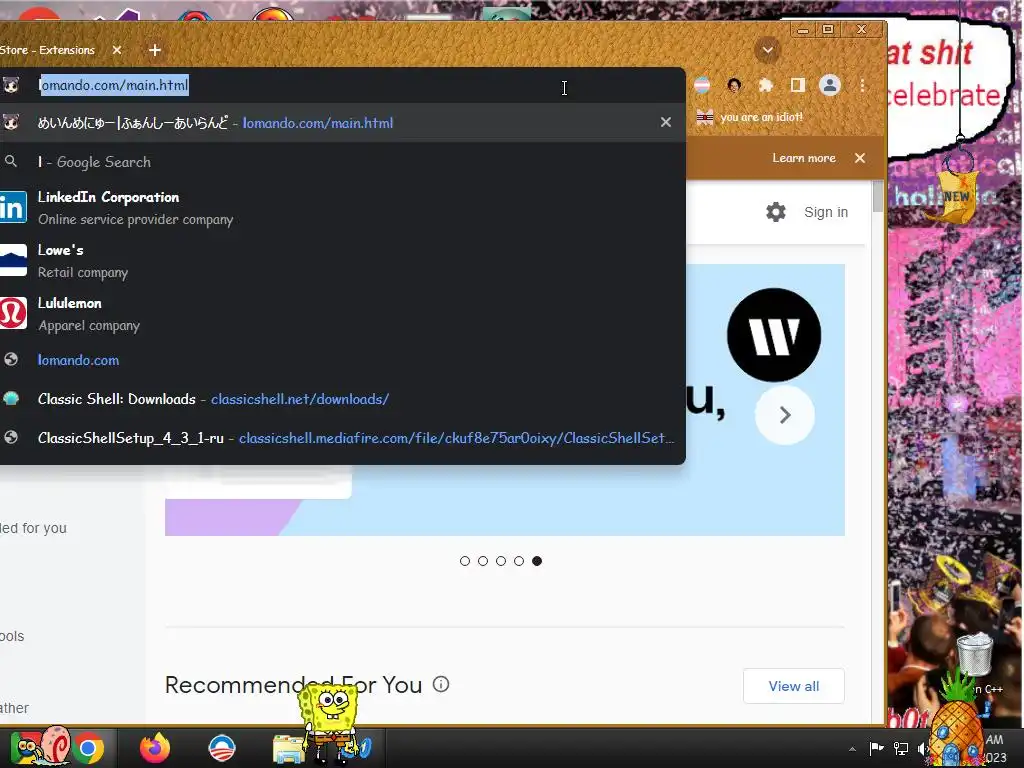Select the first carousel dot

465,561
